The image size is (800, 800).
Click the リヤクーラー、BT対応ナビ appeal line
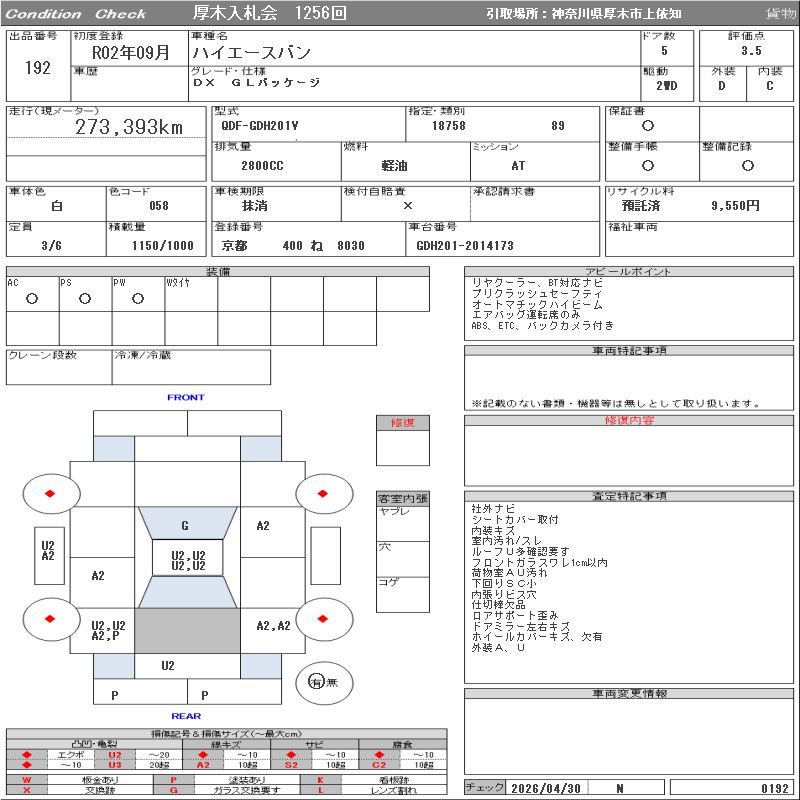[537, 282]
